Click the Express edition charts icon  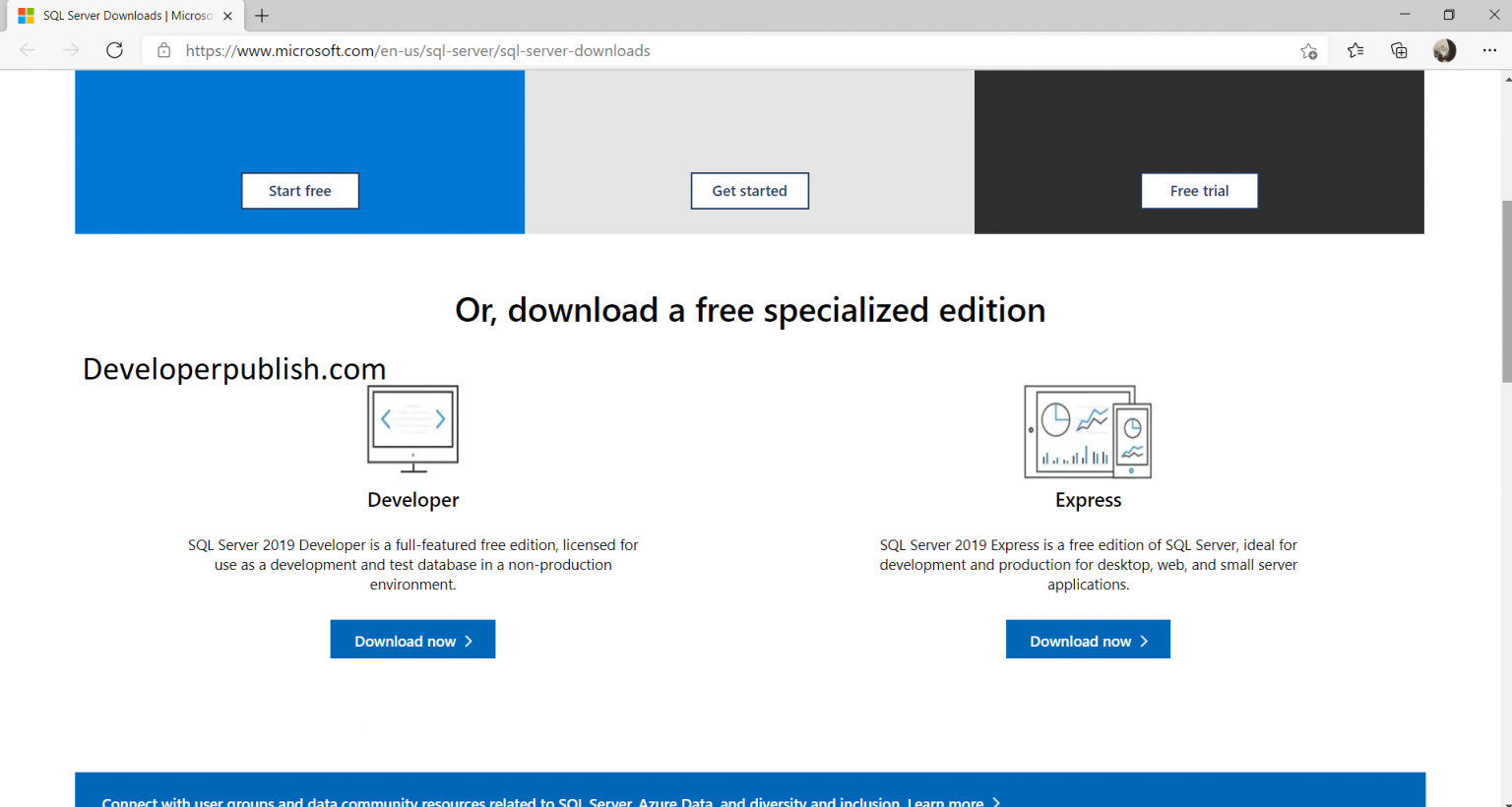click(x=1087, y=430)
